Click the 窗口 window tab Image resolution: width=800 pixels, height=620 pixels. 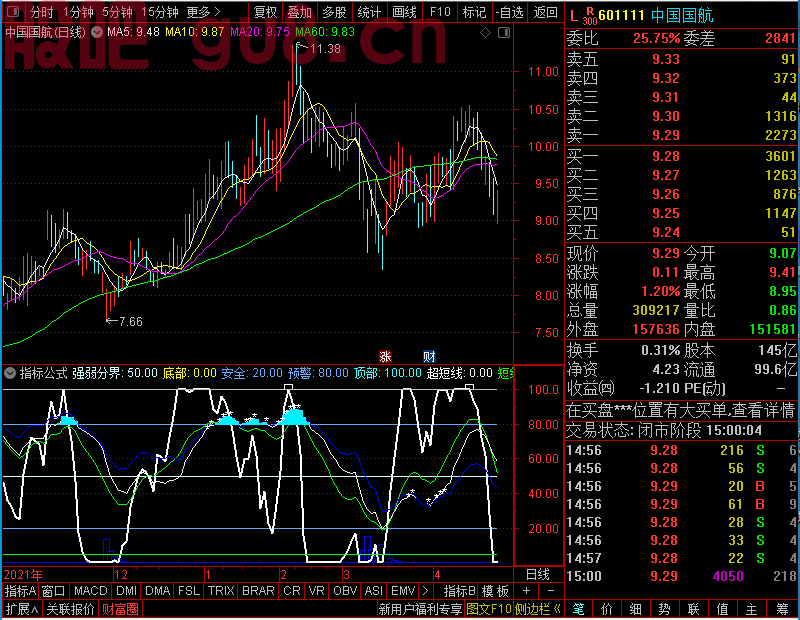[54, 591]
